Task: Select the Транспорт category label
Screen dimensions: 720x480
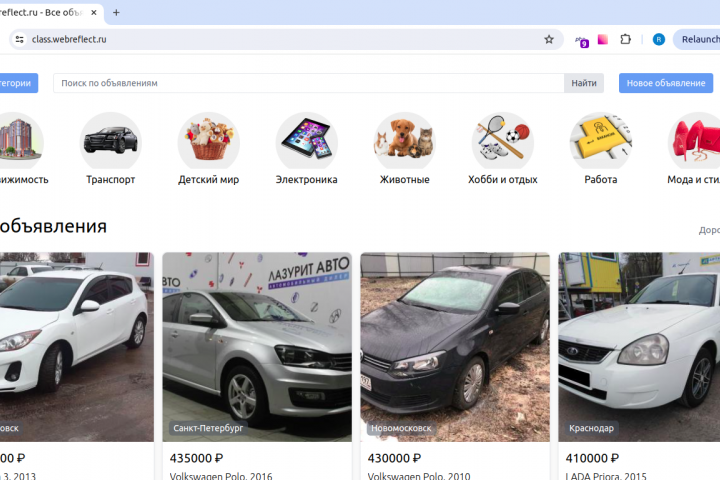Action: (110, 180)
